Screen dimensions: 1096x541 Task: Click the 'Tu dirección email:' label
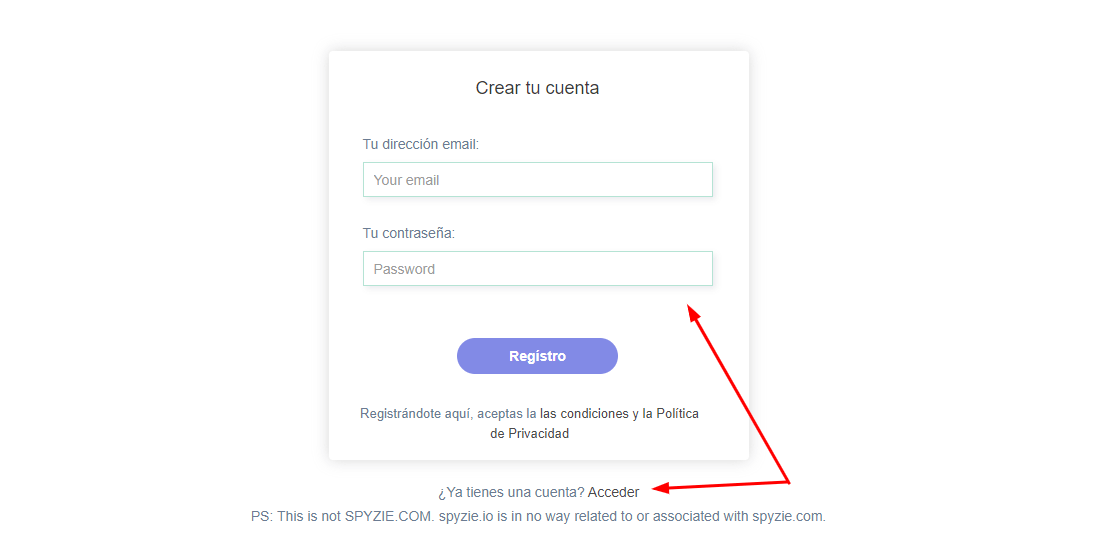pyautogui.click(x=421, y=144)
